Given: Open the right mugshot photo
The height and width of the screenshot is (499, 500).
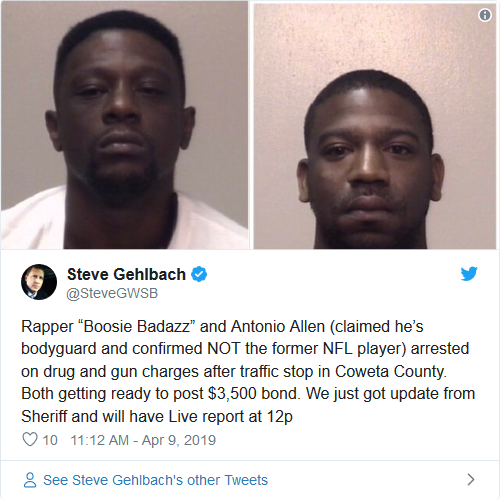Looking at the screenshot, I should 375,126.
